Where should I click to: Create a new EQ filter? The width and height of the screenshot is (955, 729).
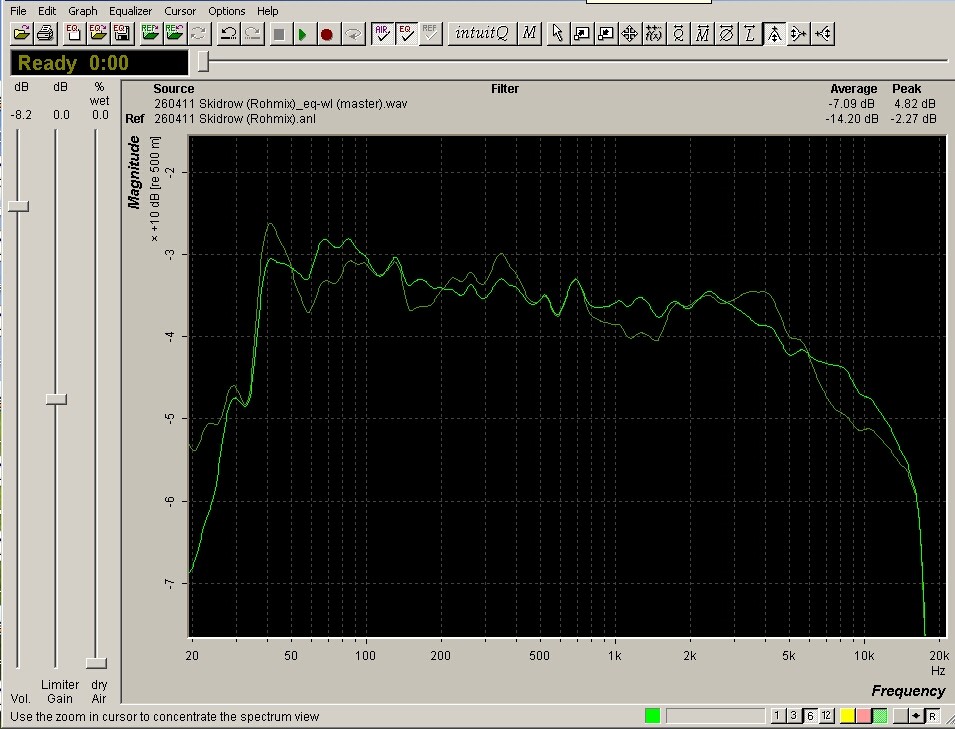(x=73, y=33)
